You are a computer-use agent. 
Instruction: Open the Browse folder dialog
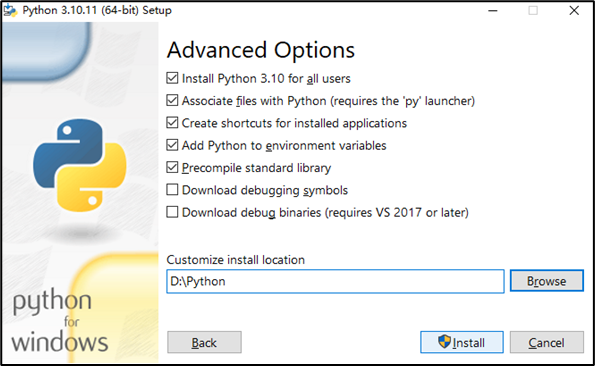[x=546, y=281]
